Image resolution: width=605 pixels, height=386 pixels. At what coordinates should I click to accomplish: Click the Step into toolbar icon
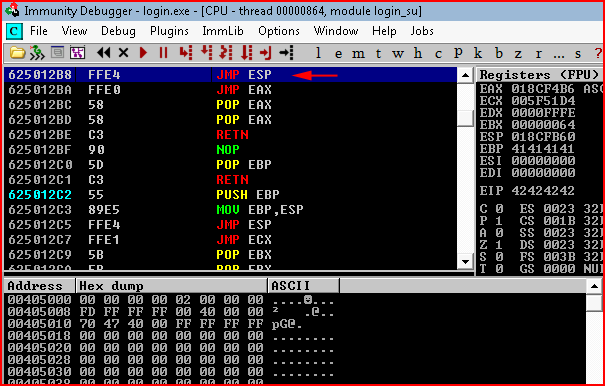186,52
